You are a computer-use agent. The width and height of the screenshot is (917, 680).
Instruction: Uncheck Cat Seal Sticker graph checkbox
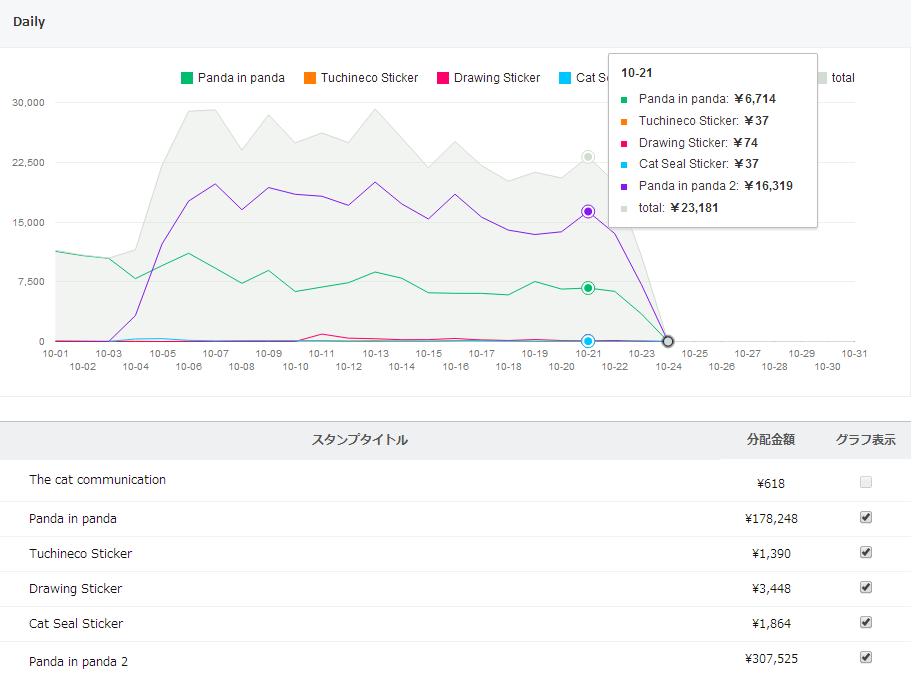866,622
